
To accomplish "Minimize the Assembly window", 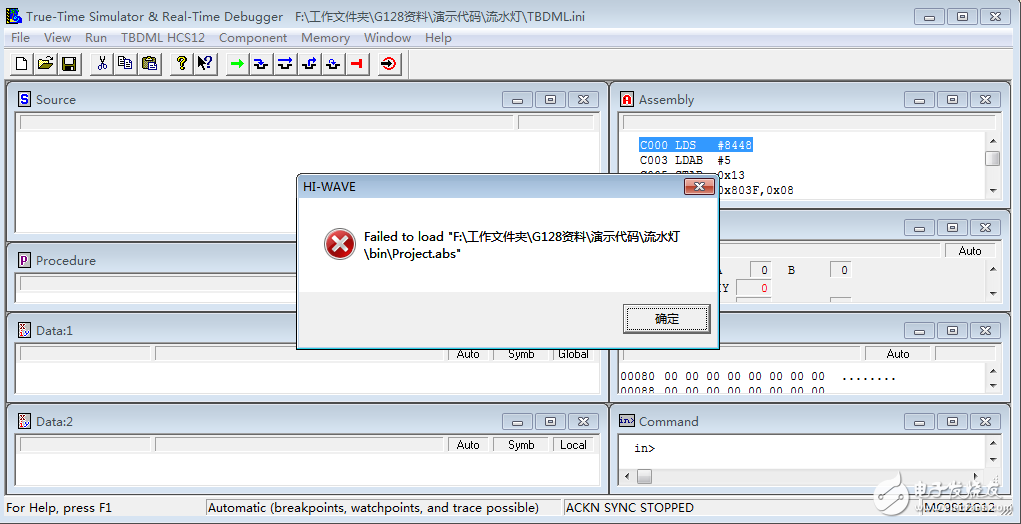I will [919, 100].
